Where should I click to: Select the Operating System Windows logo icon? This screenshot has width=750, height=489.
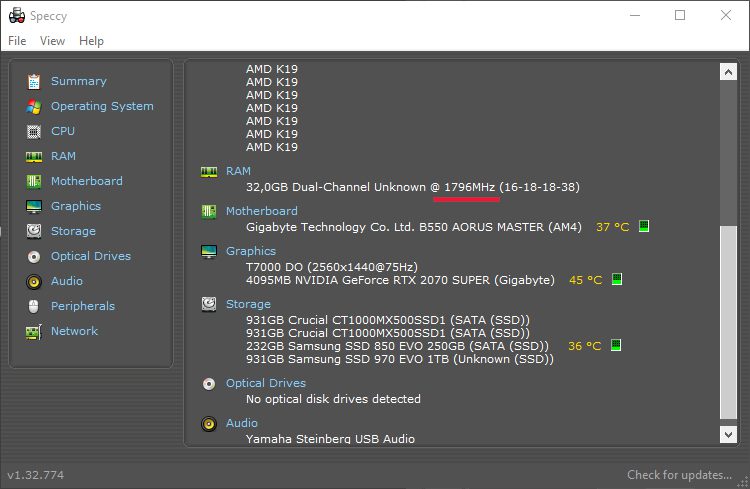(x=34, y=106)
